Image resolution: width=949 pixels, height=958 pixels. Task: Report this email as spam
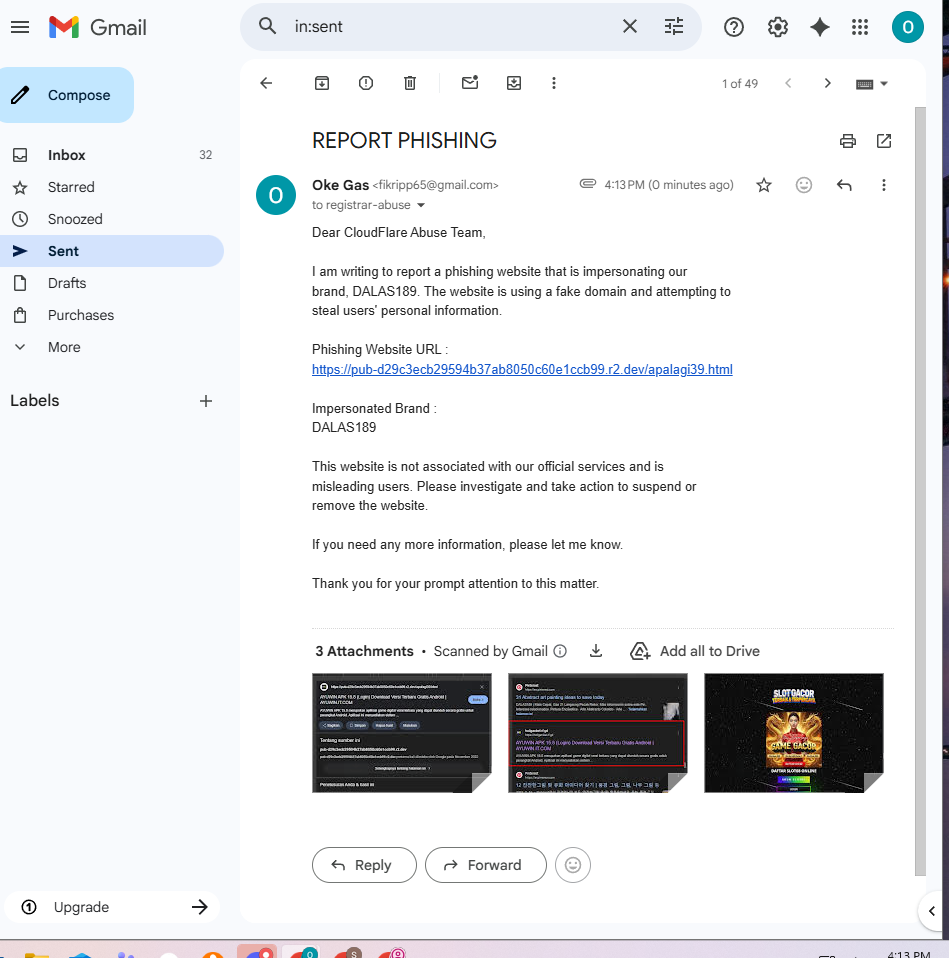click(x=366, y=83)
